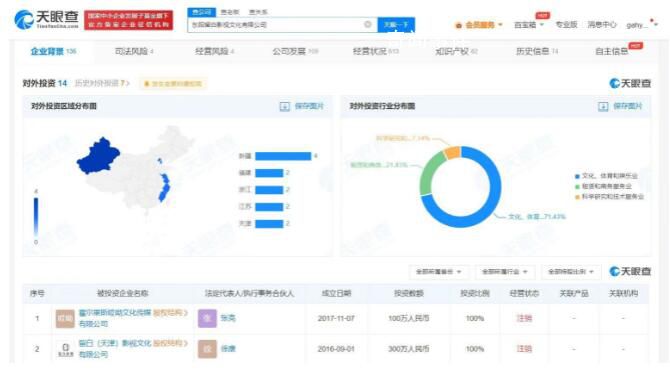Select the 查老板 search tab

click(230, 12)
